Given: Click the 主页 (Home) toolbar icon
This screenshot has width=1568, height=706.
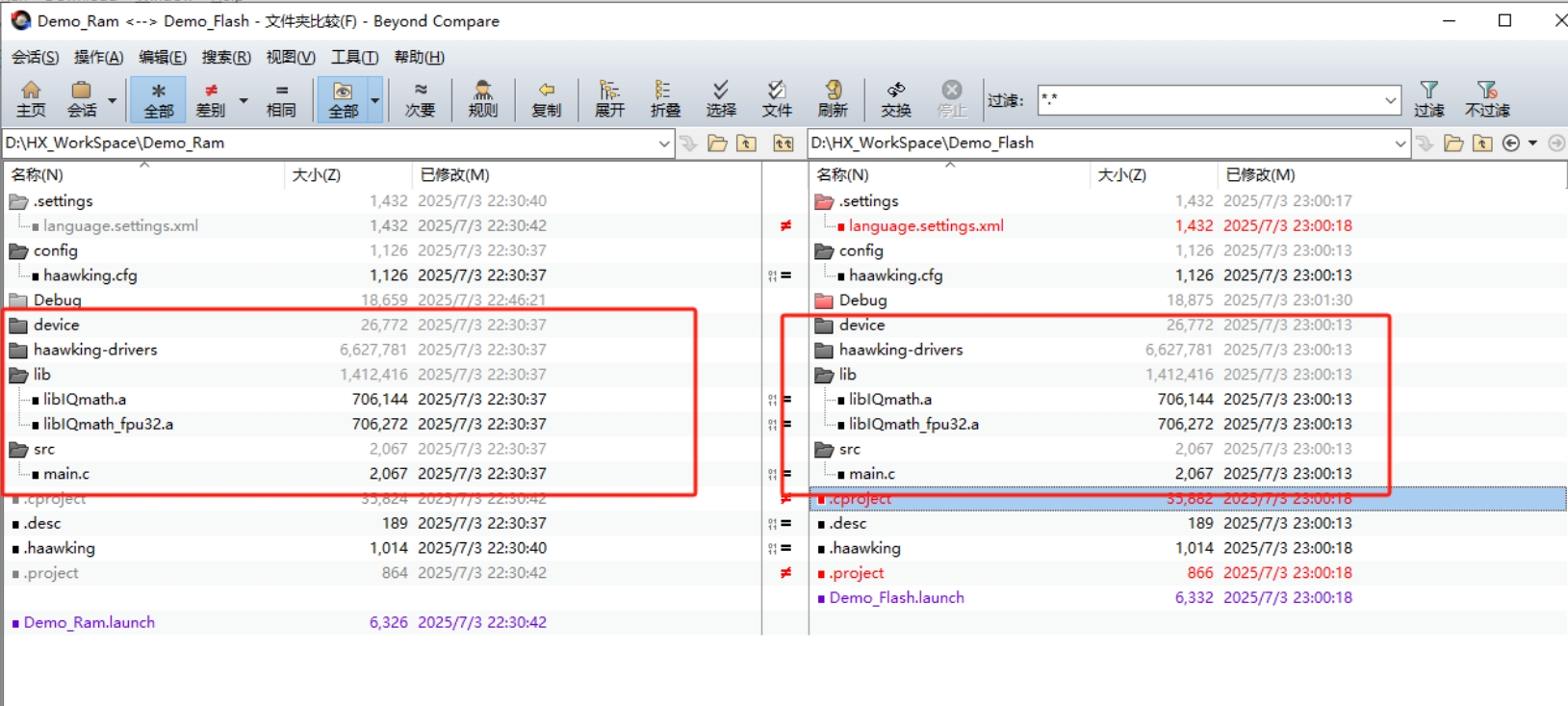Looking at the screenshot, I should coord(31,99).
